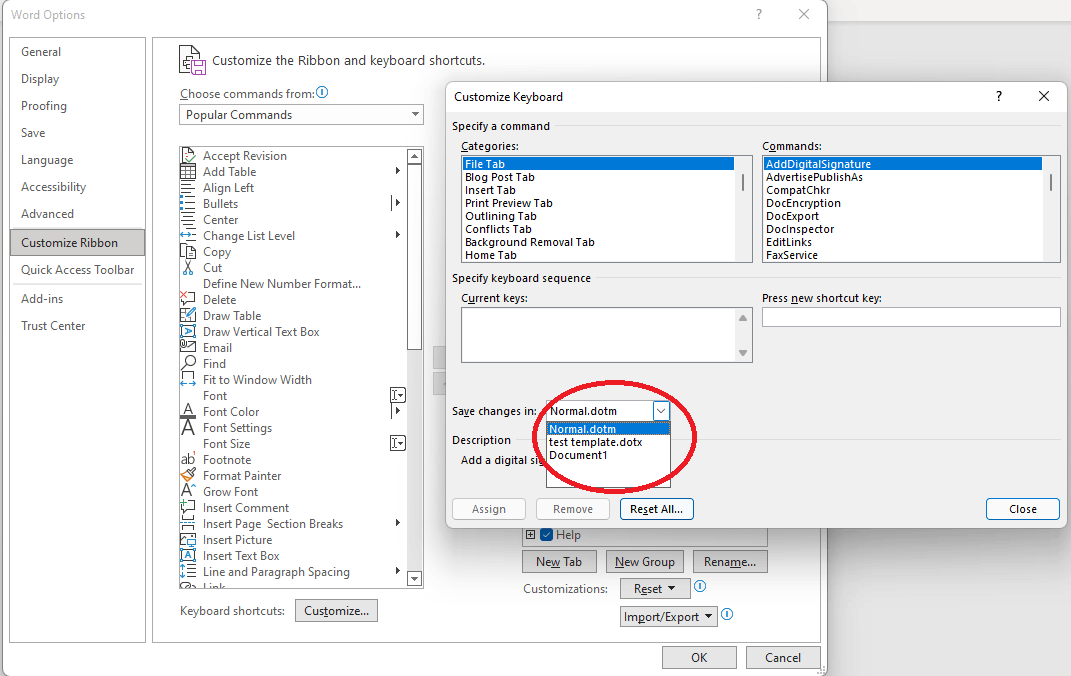Expand the Line and Paragraph Spacing submenu arrow
This screenshot has width=1071, height=676.
pyautogui.click(x=398, y=571)
